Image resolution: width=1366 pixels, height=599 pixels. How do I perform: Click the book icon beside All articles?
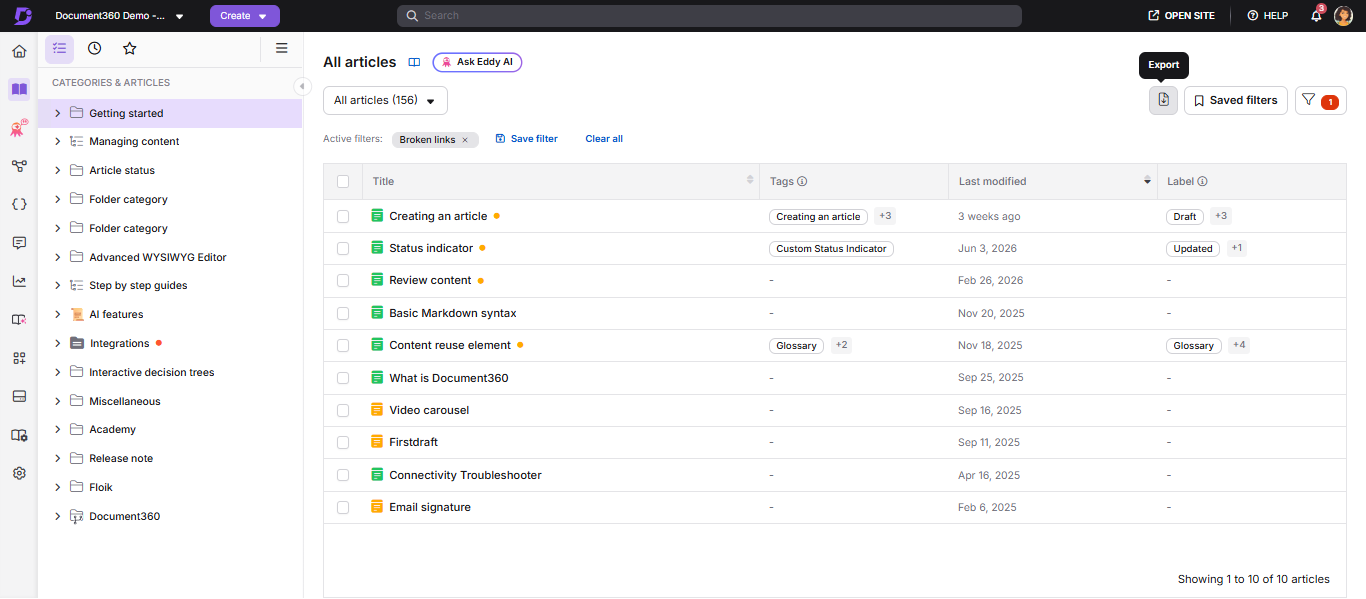pos(414,62)
